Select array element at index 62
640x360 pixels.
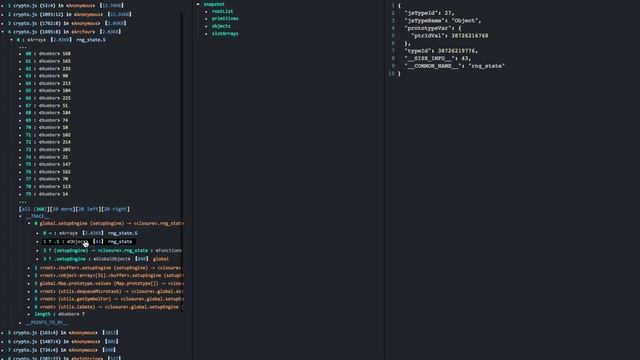[x=48, y=69]
